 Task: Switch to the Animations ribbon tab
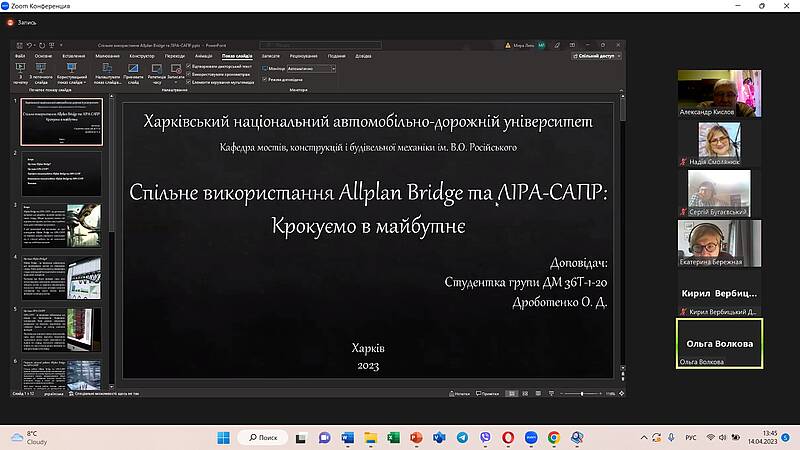pos(204,56)
